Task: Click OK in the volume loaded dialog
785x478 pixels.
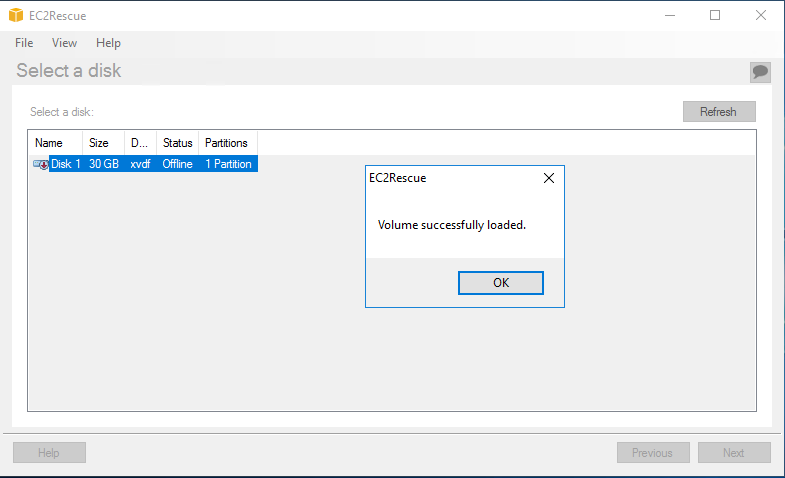Action: (501, 283)
